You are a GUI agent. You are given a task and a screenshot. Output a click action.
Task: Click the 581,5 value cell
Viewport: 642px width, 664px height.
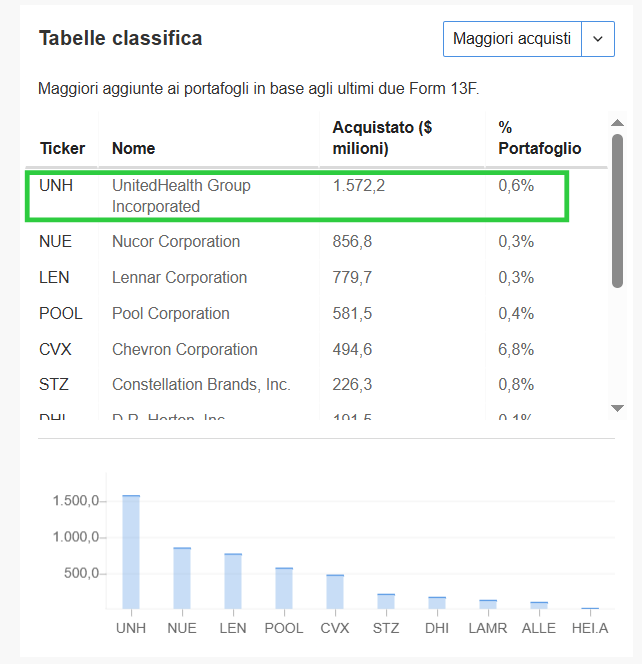352,313
